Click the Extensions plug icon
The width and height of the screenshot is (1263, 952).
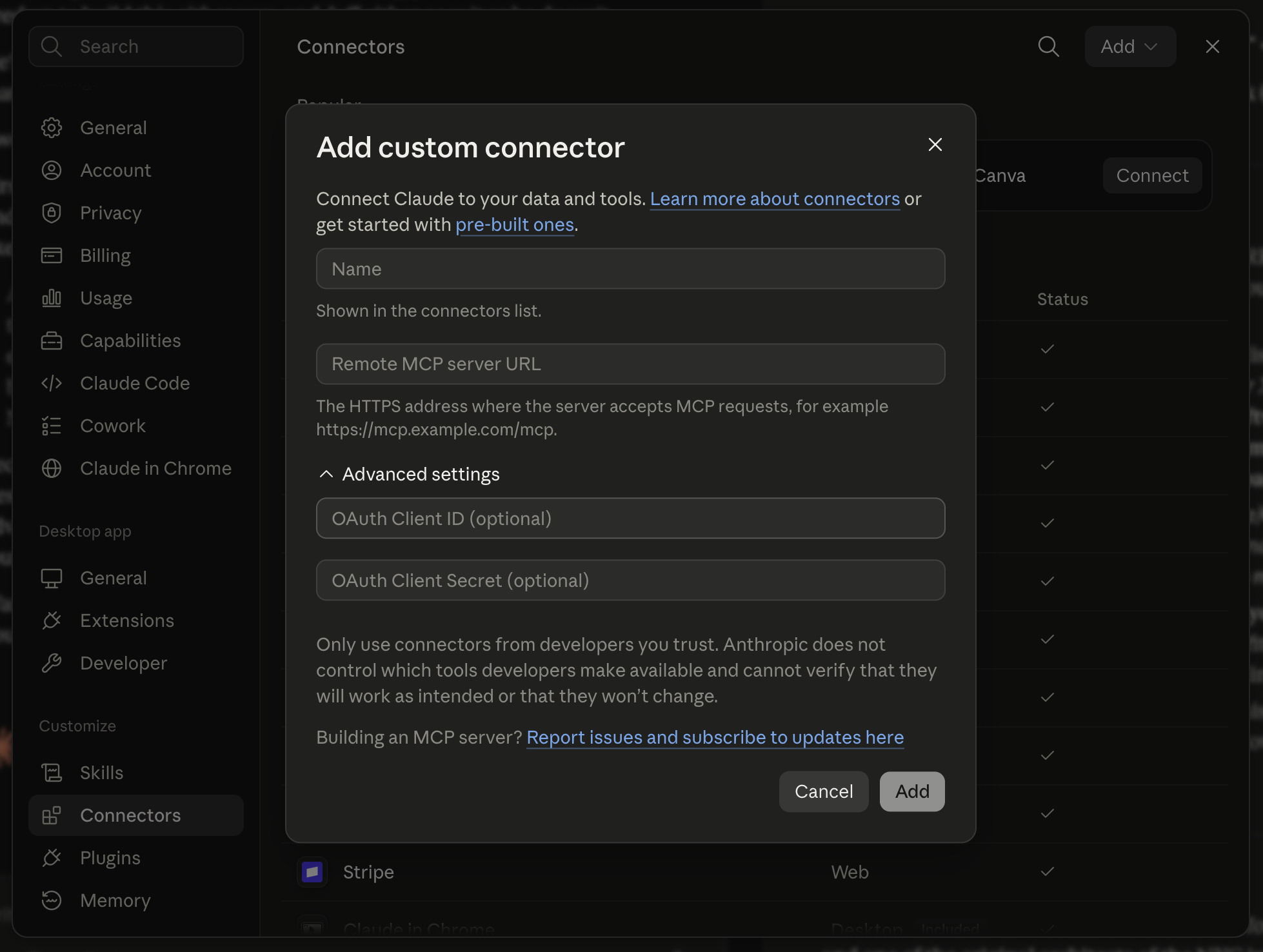tap(52, 620)
